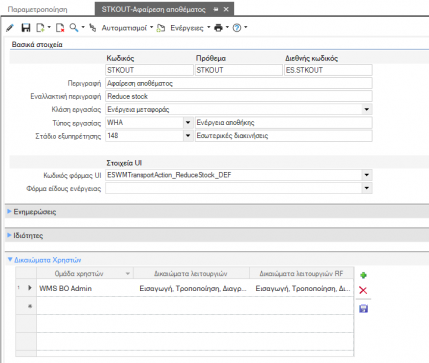Click the icon left of Ενέργειες
Screen dimensions: 429x363
(x=161, y=28)
